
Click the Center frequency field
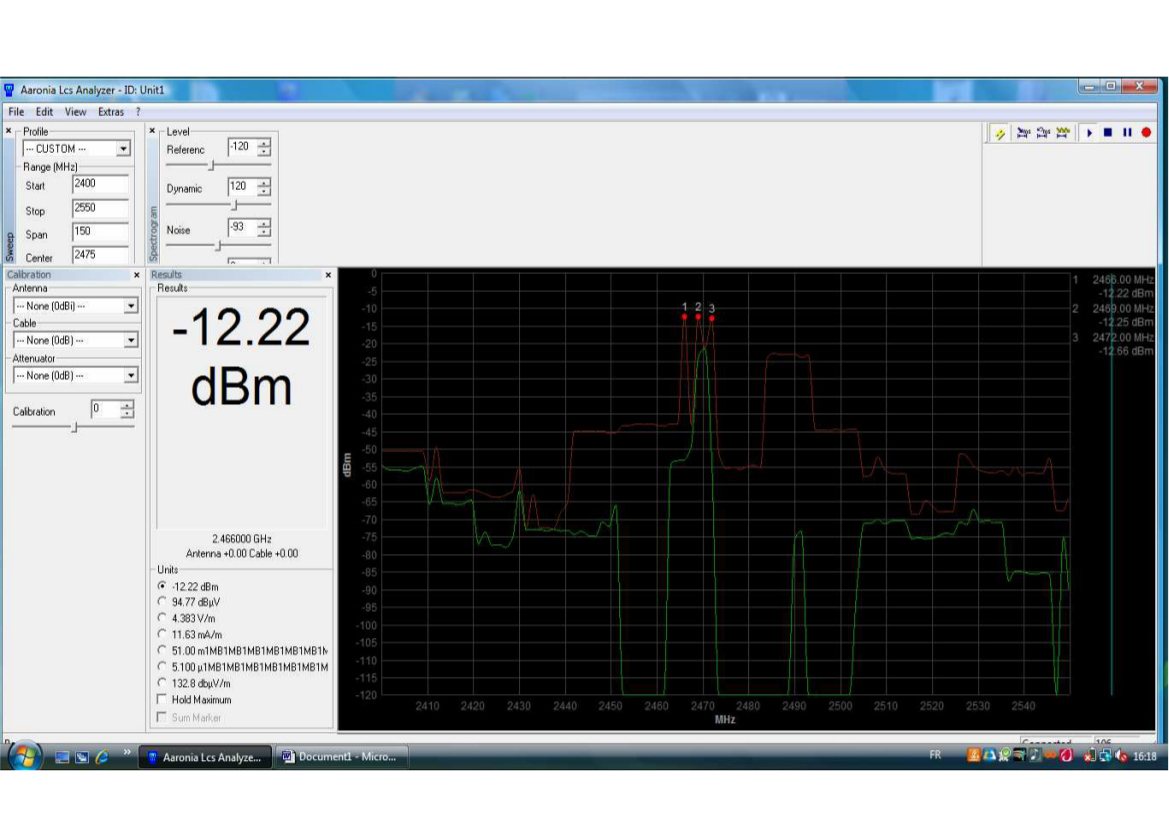100,255
